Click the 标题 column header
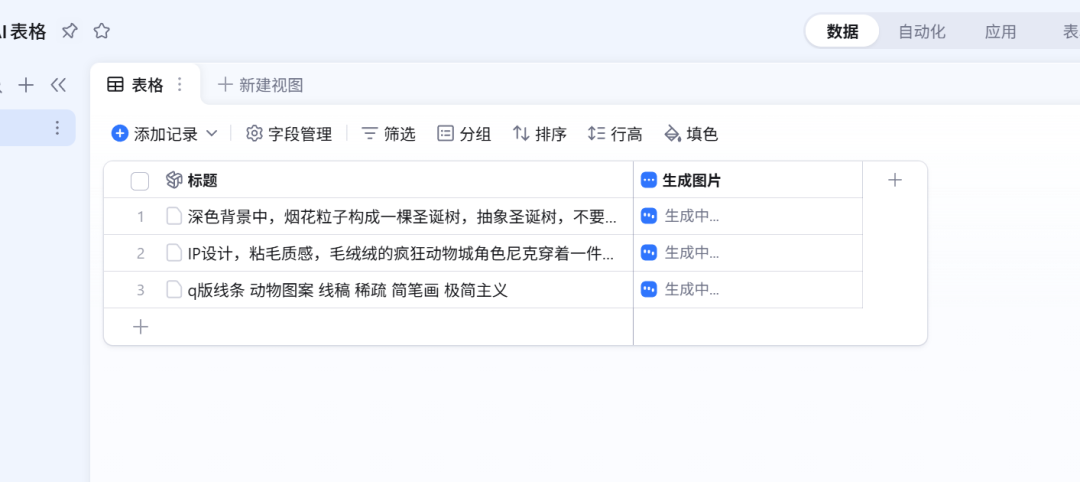Viewport: 1080px width, 482px height. coord(368,180)
